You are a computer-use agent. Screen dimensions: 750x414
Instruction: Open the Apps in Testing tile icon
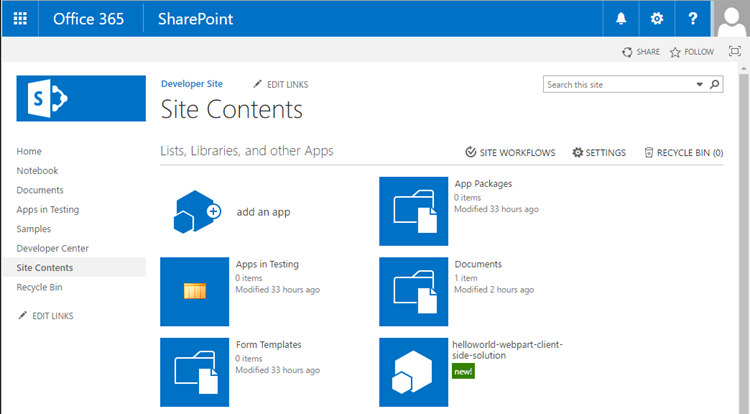point(195,292)
